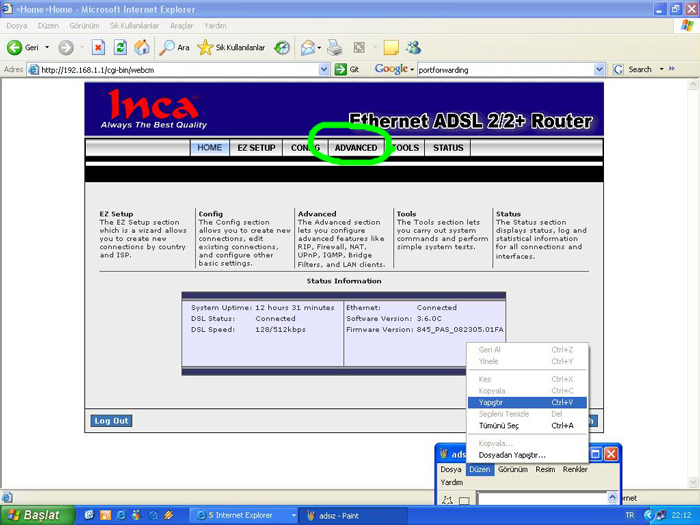Click the first quick launch desktop icon
The height and width of the screenshot is (525, 700).
pos(89,515)
